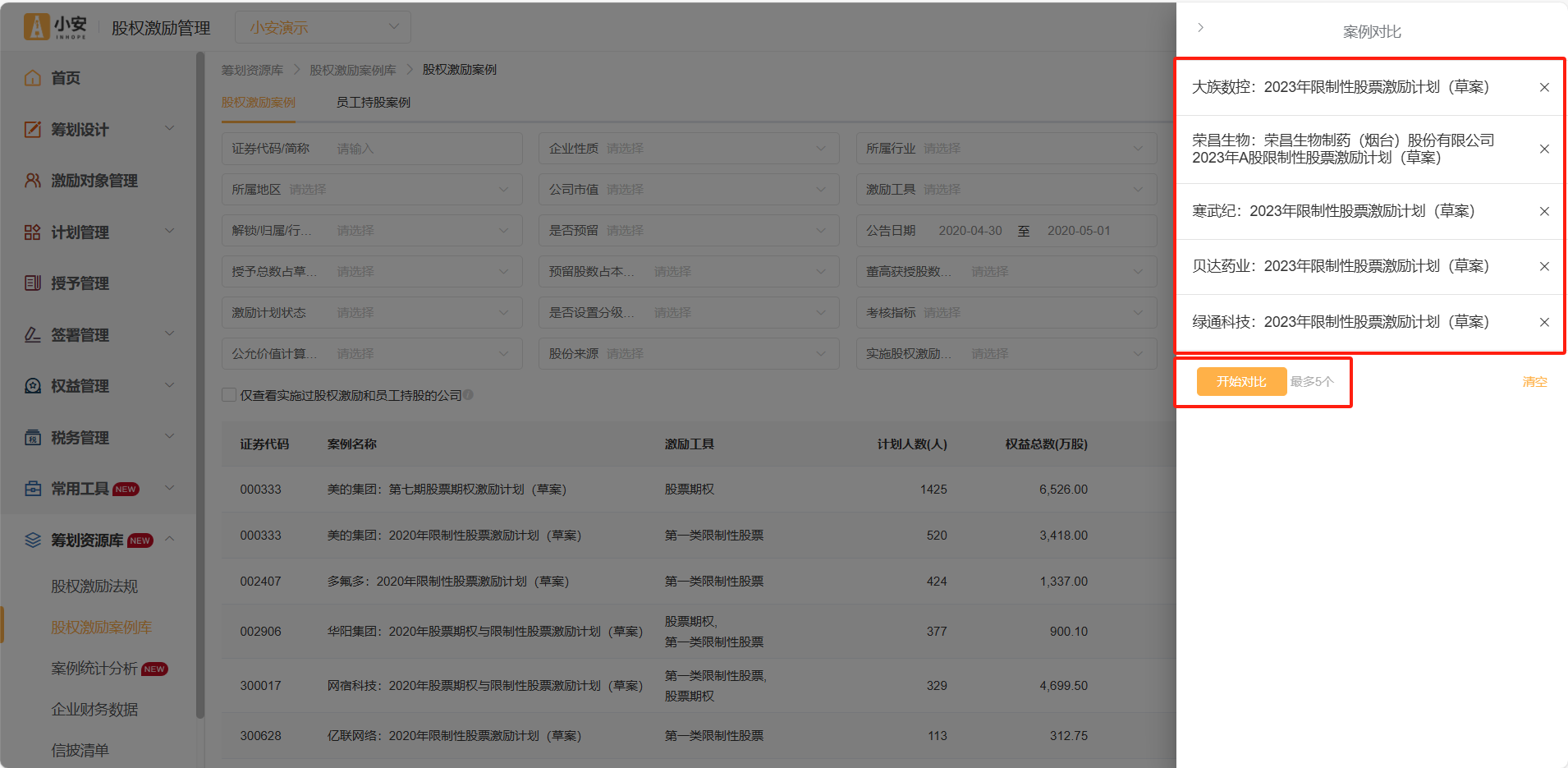Image resolution: width=1568 pixels, height=768 pixels.
Task: Open the 公允价值计算 dropdown
Action: click(372, 354)
